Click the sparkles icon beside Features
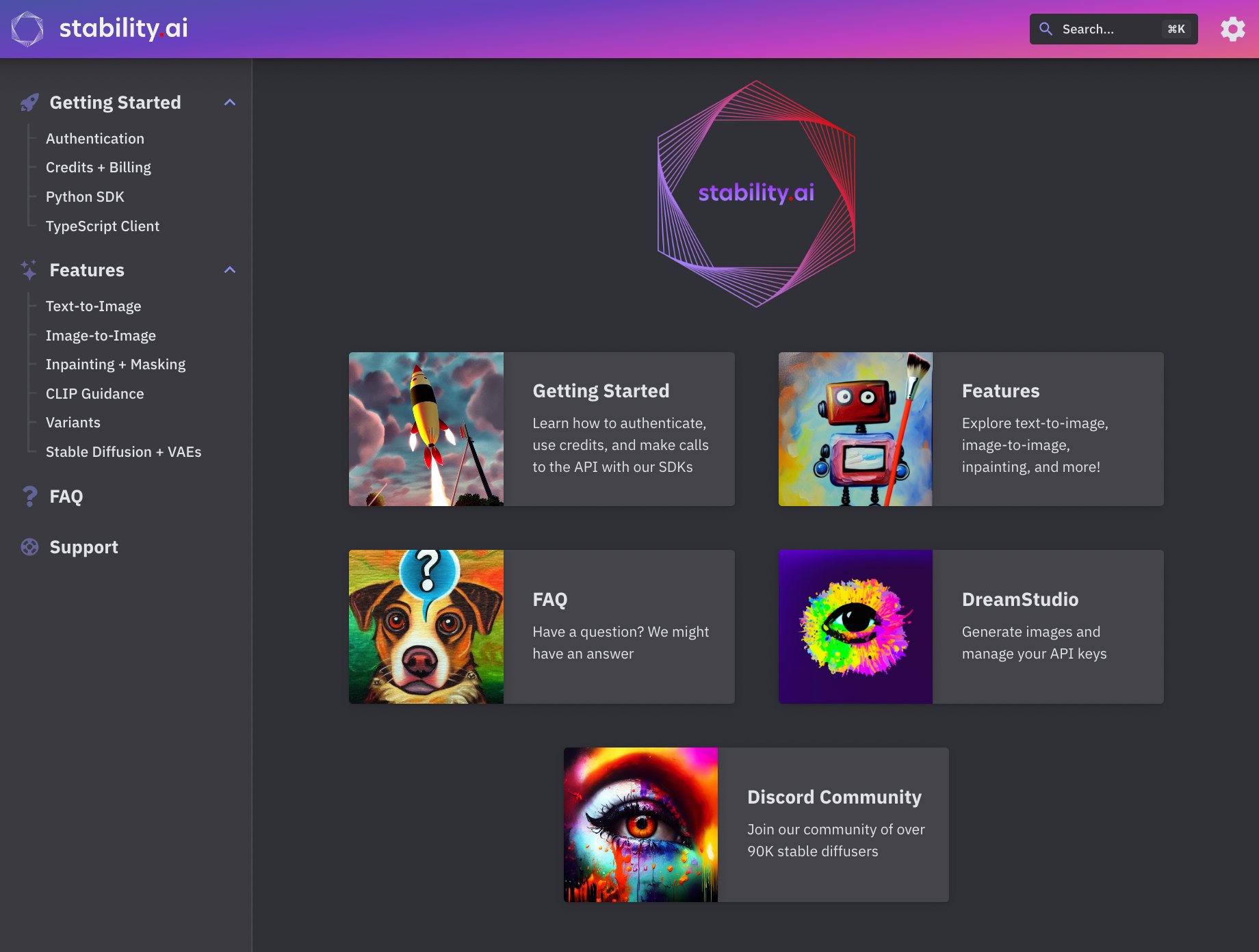This screenshot has width=1259, height=952. click(28, 270)
